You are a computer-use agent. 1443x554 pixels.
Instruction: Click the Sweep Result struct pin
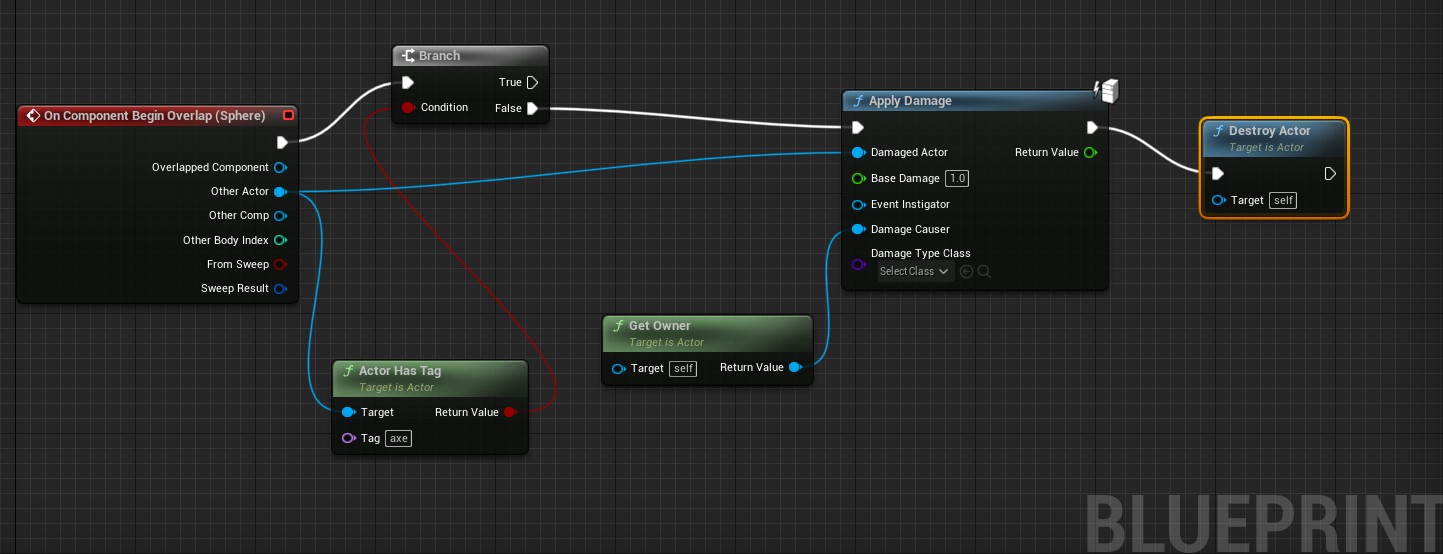[280, 289]
